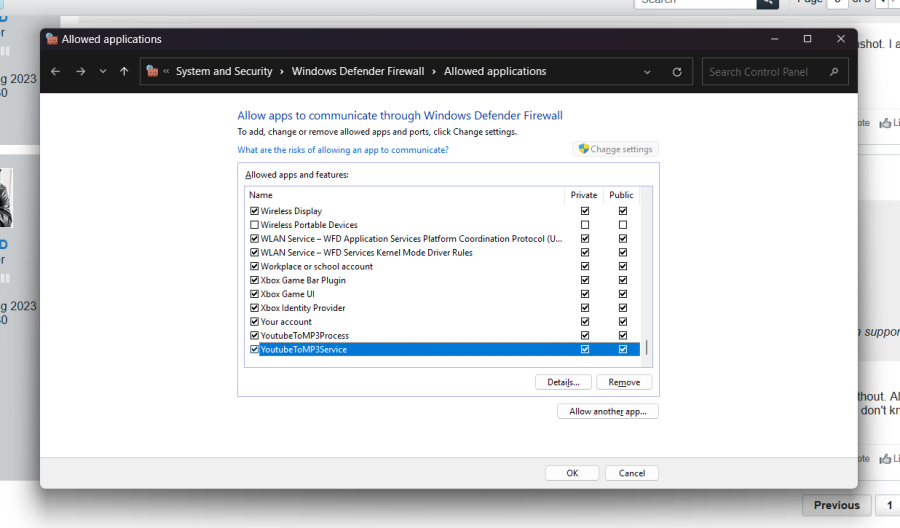This screenshot has height=528, width=900.
Task: Click Allow another app button
Action: point(607,411)
